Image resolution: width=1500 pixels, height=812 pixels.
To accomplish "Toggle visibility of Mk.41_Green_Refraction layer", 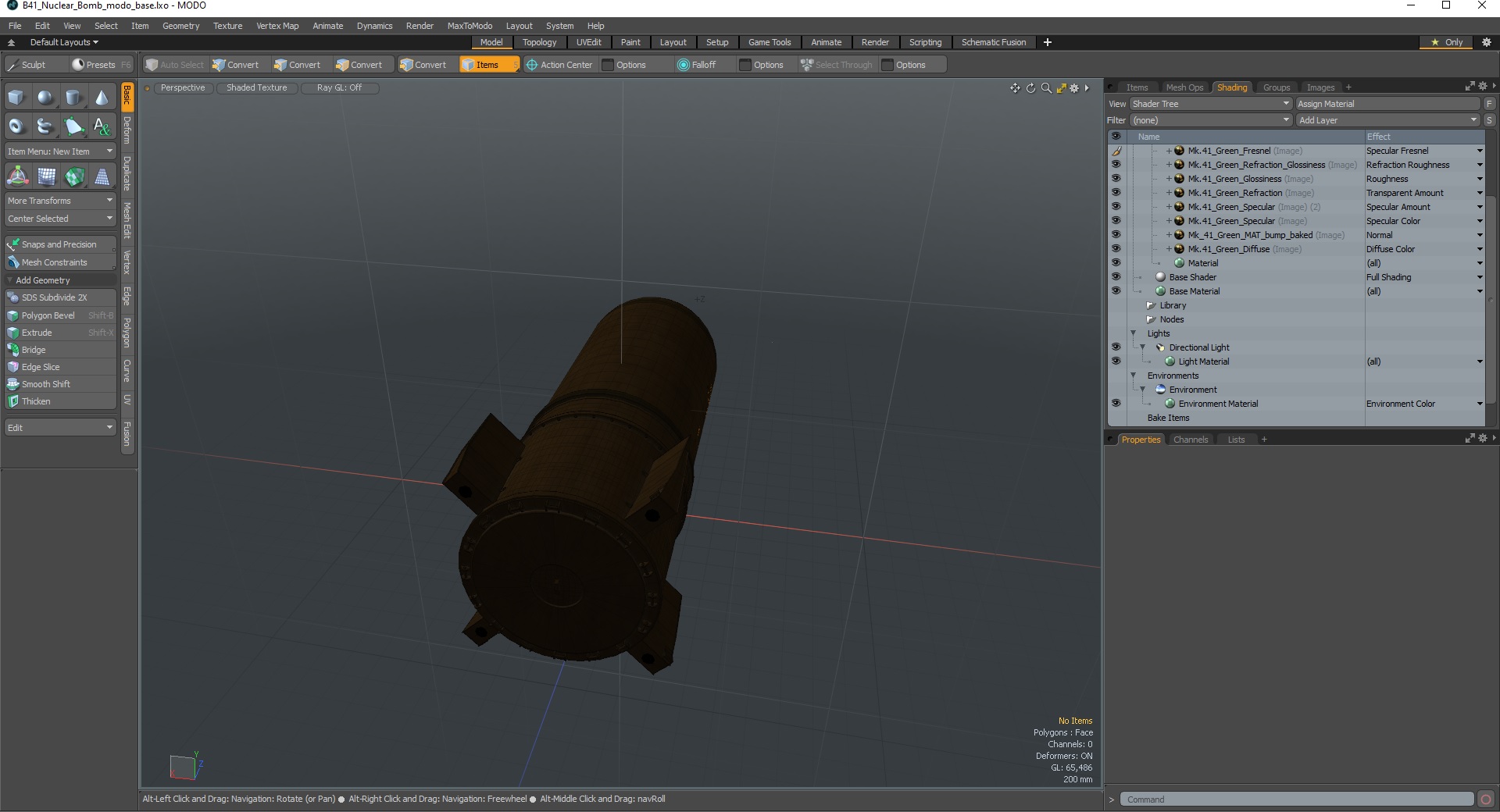I will point(1116,193).
